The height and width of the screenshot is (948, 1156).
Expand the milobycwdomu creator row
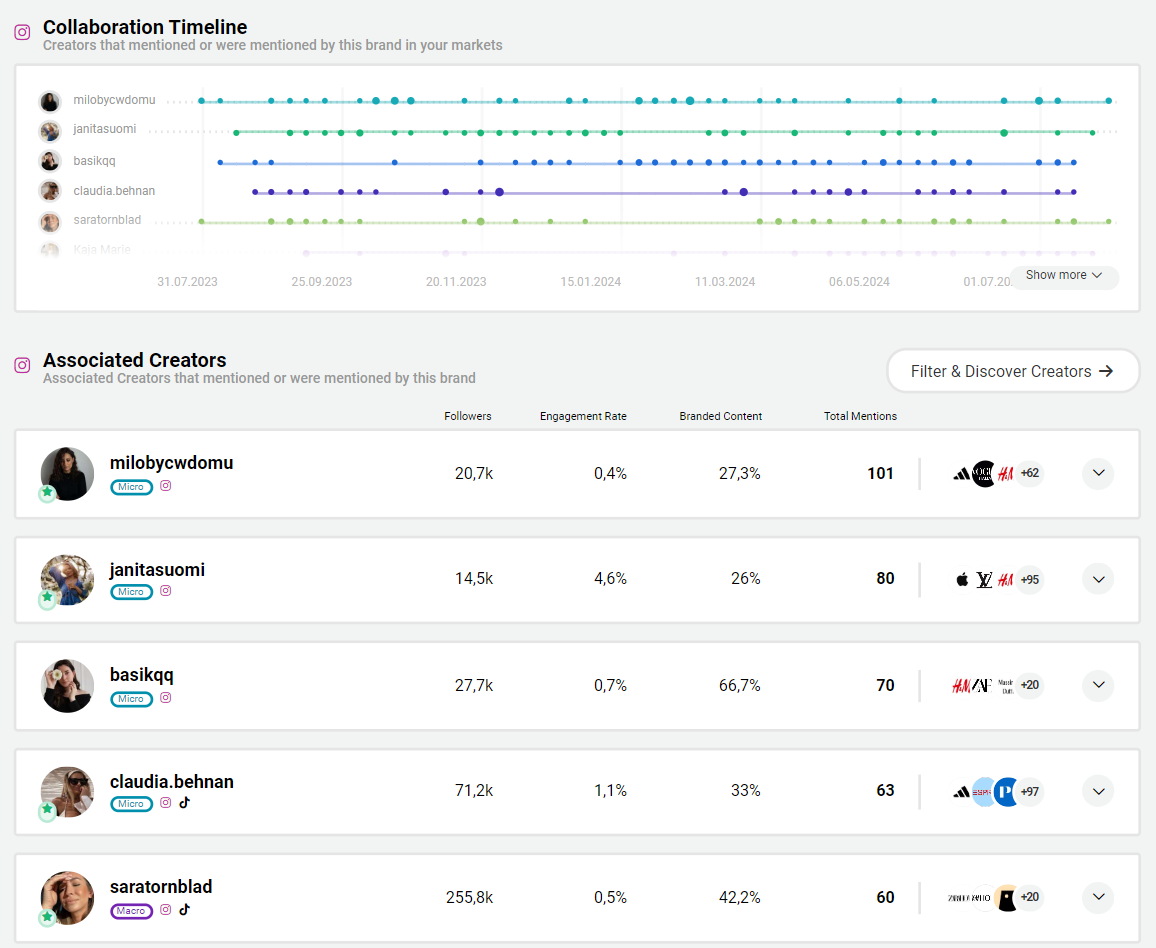click(1098, 474)
